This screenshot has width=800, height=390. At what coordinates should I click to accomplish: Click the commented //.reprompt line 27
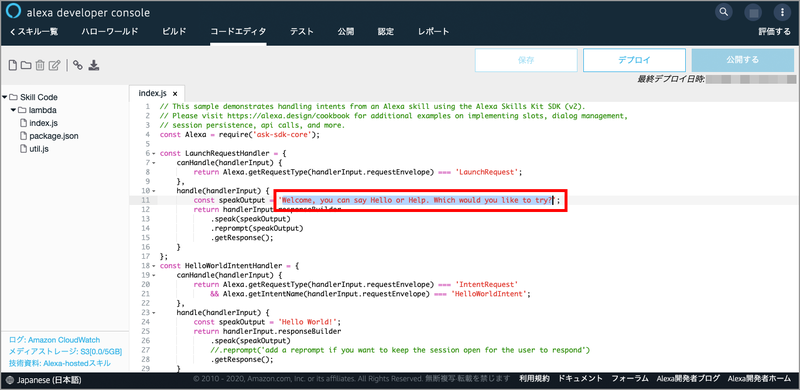[400, 350]
